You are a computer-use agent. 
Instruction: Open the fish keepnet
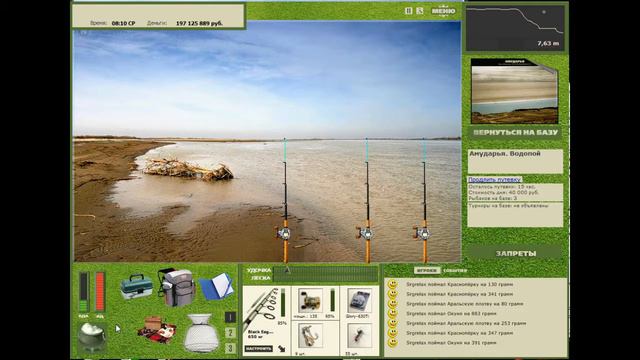[x=201, y=333]
